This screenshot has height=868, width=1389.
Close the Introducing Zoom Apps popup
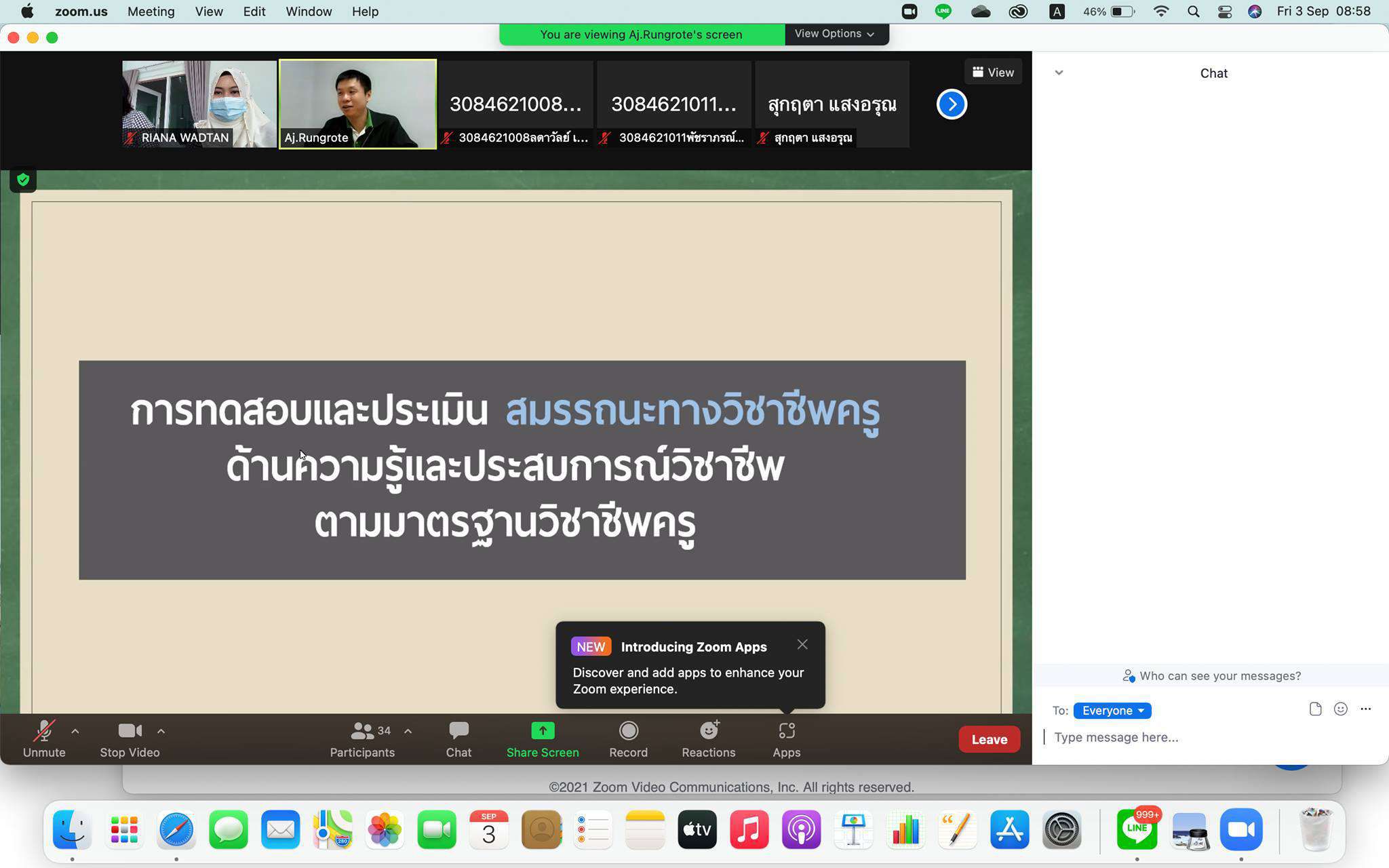pos(802,644)
